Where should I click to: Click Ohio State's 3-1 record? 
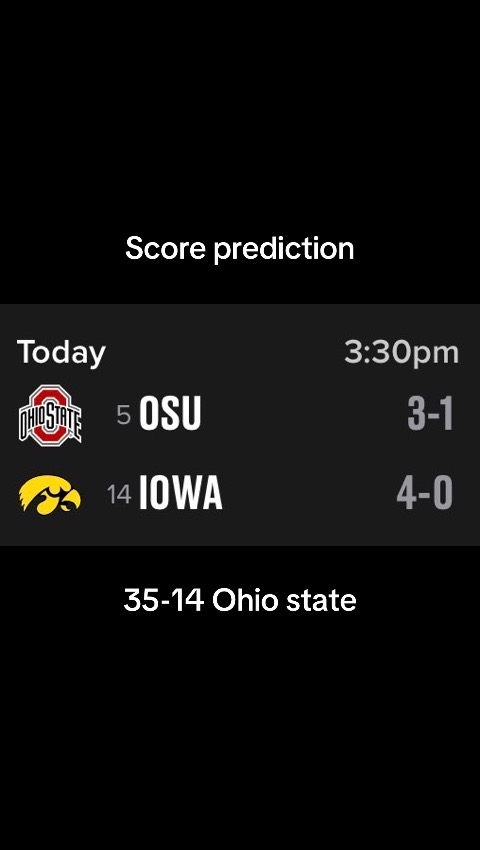(430, 415)
